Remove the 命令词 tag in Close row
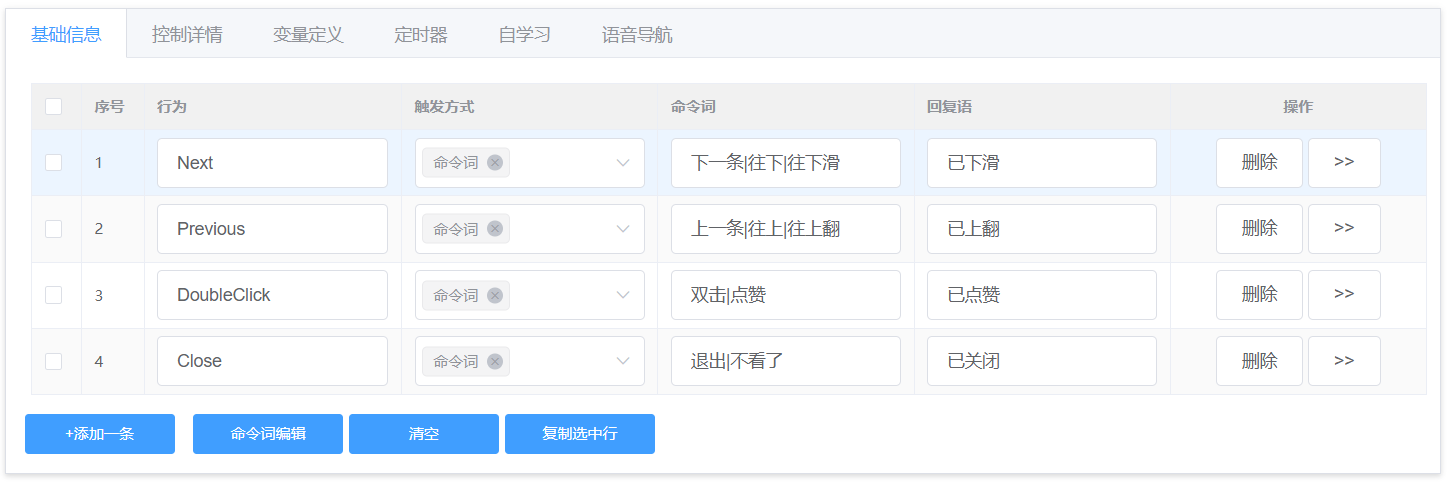 point(495,361)
